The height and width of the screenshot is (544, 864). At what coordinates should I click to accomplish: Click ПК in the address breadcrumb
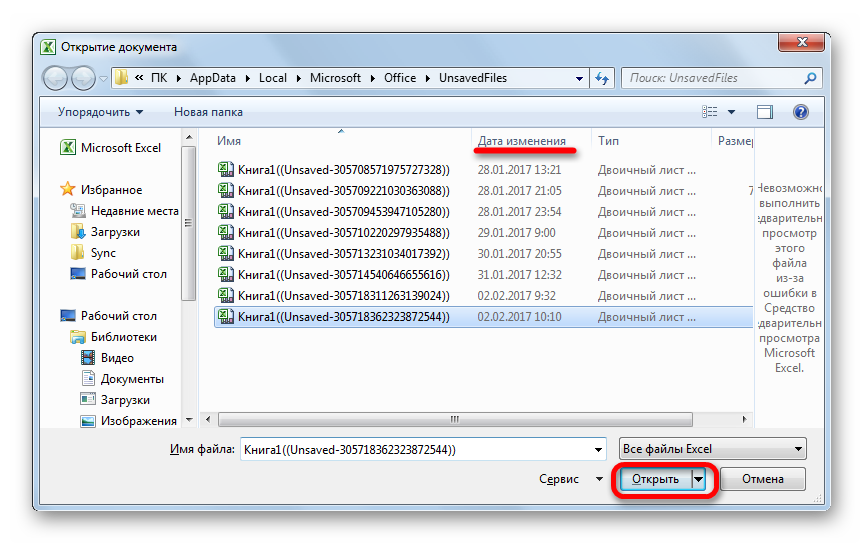[159, 78]
